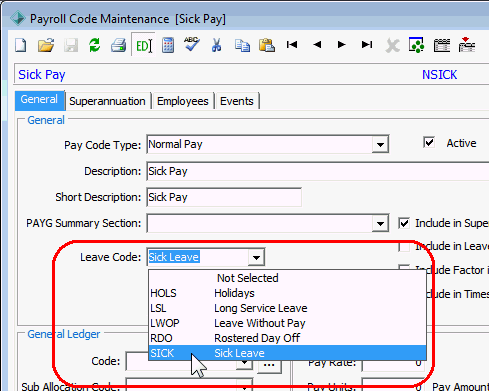Select HOLS Holidays leave code
Viewport: 489px width, 391px height.
point(287,293)
